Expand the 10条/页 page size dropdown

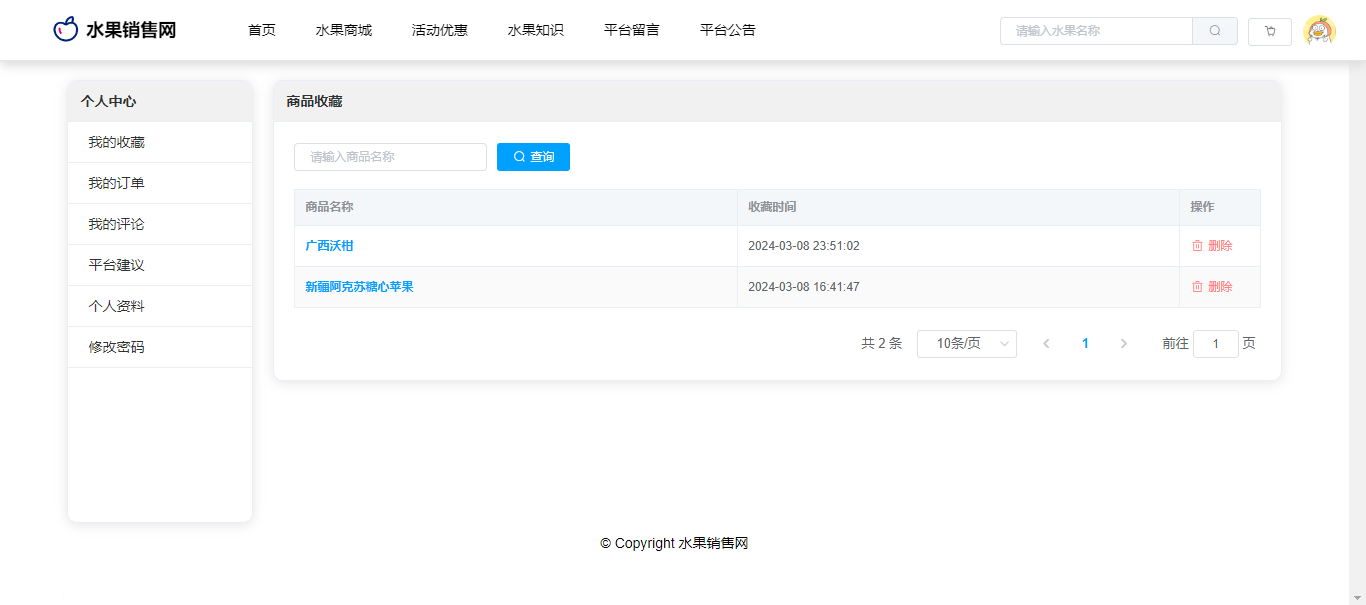click(x=966, y=344)
